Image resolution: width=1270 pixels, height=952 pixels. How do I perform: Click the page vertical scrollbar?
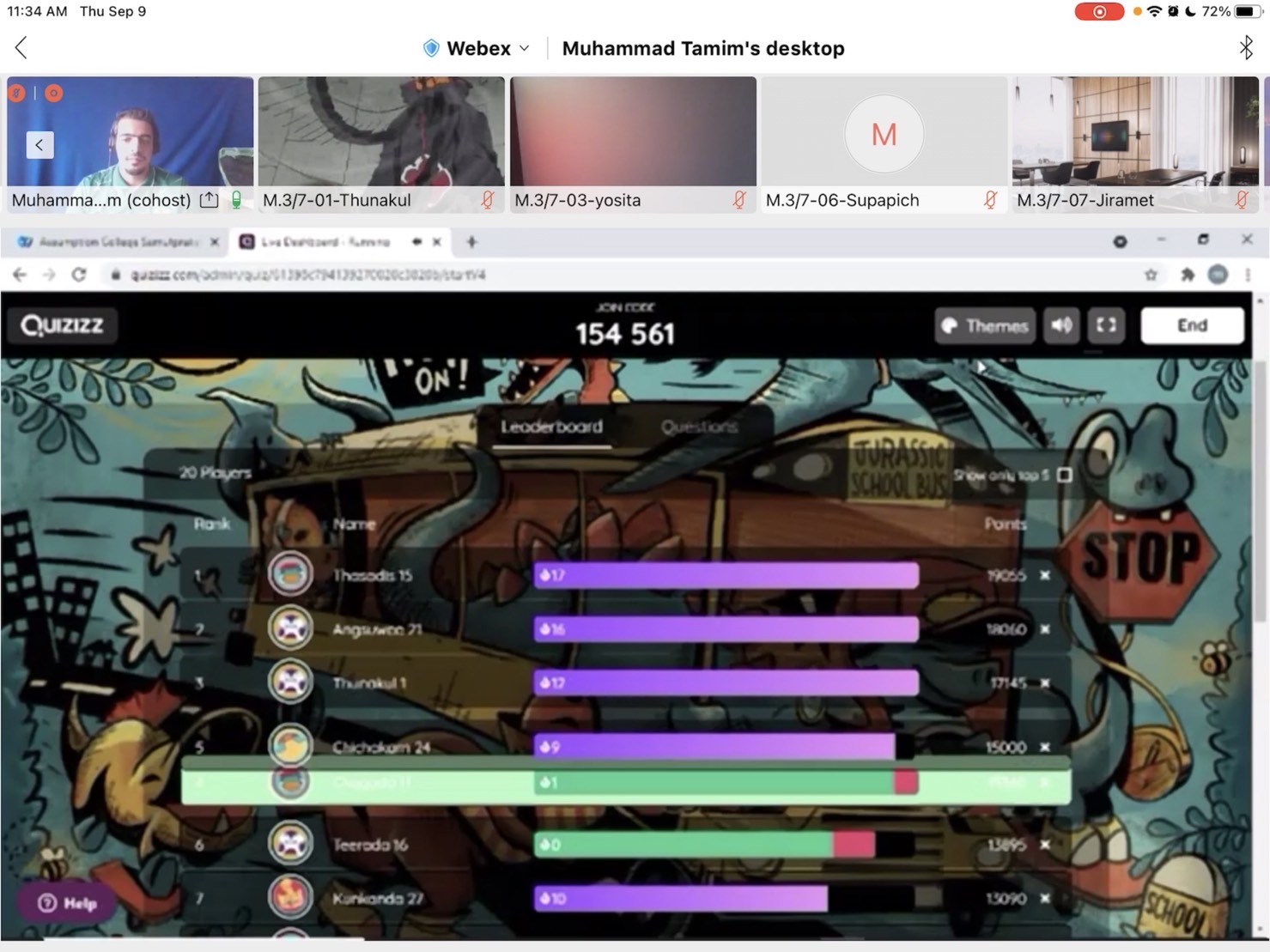(1260, 494)
